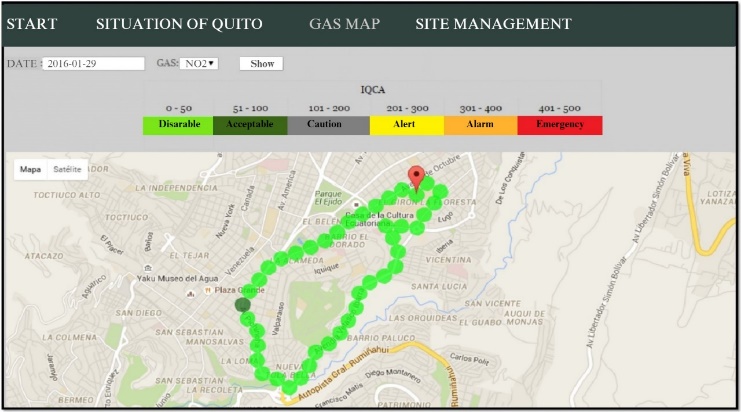
Task: Open SITE MANAGEMENT section
Action: click(493, 24)
